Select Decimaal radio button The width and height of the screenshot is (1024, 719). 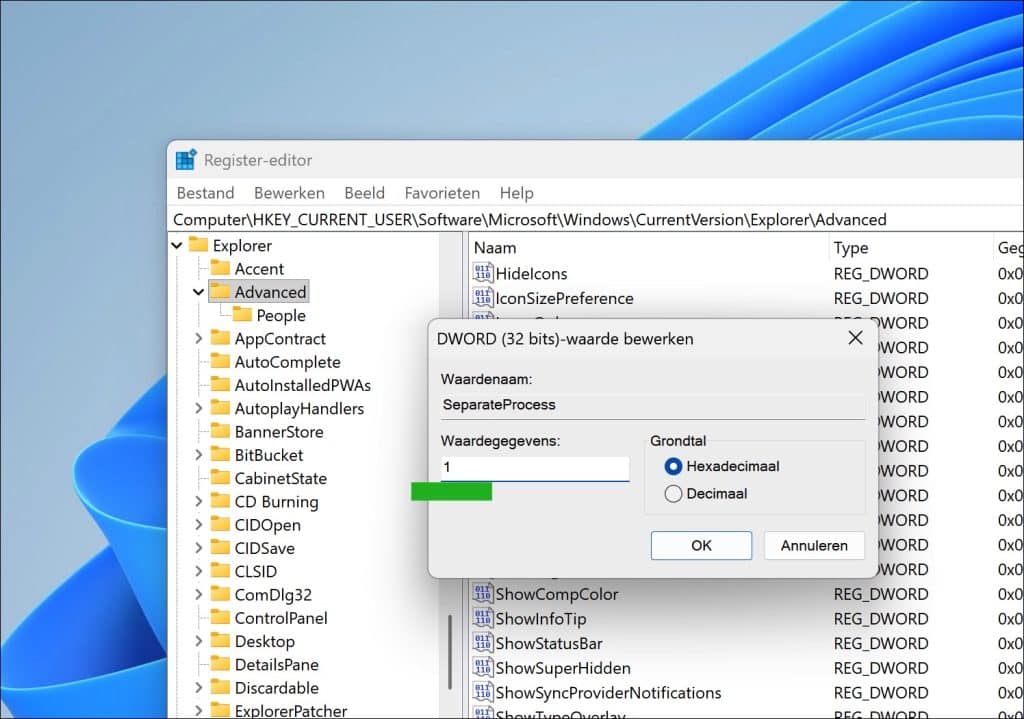[673, 494]
